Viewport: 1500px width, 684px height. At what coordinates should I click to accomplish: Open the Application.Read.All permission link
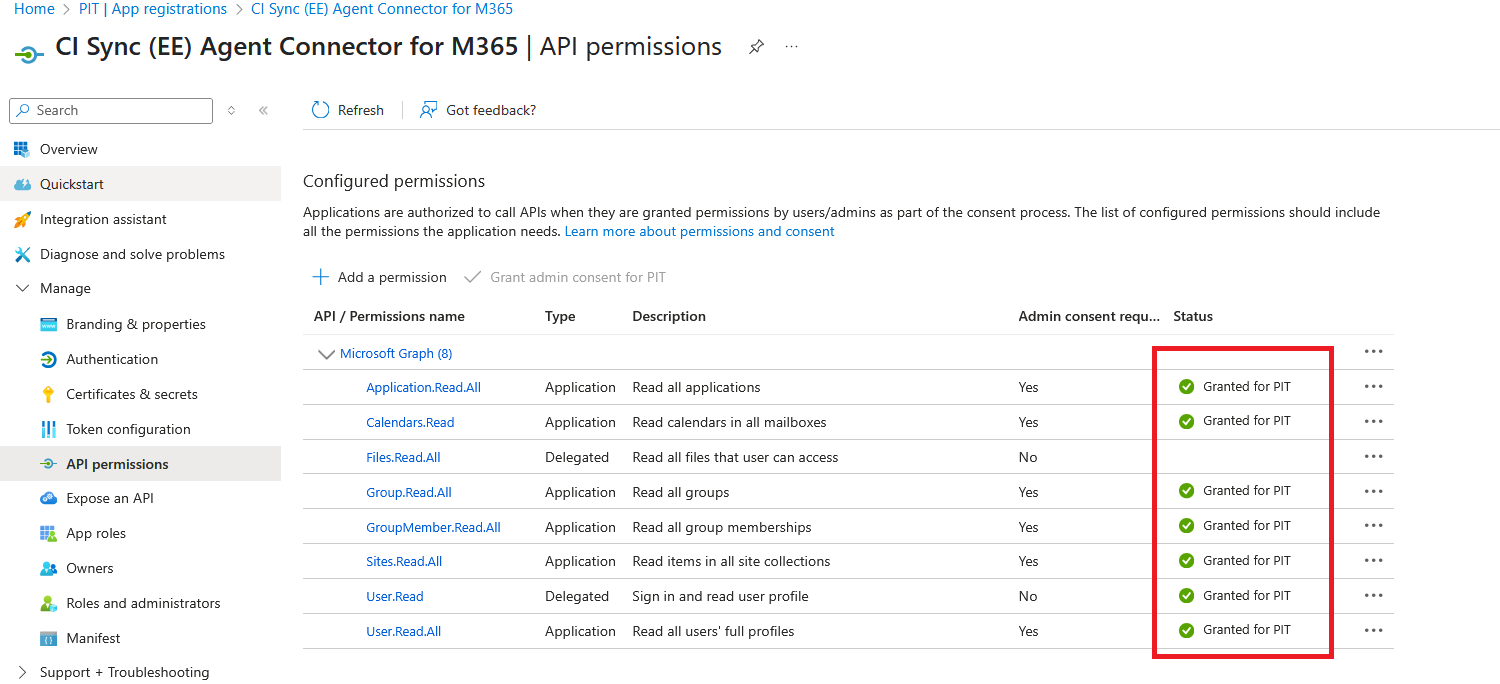point(423,387)
